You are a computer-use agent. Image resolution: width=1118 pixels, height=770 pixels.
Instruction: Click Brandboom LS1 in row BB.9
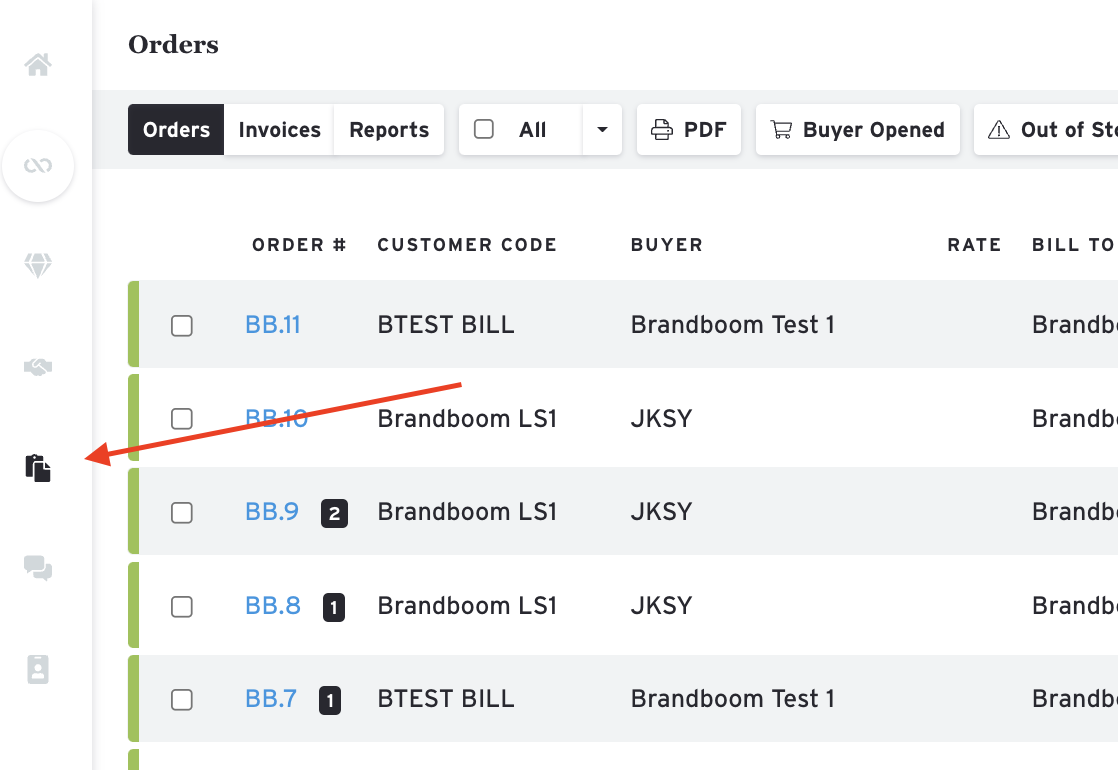coord(467,512)
